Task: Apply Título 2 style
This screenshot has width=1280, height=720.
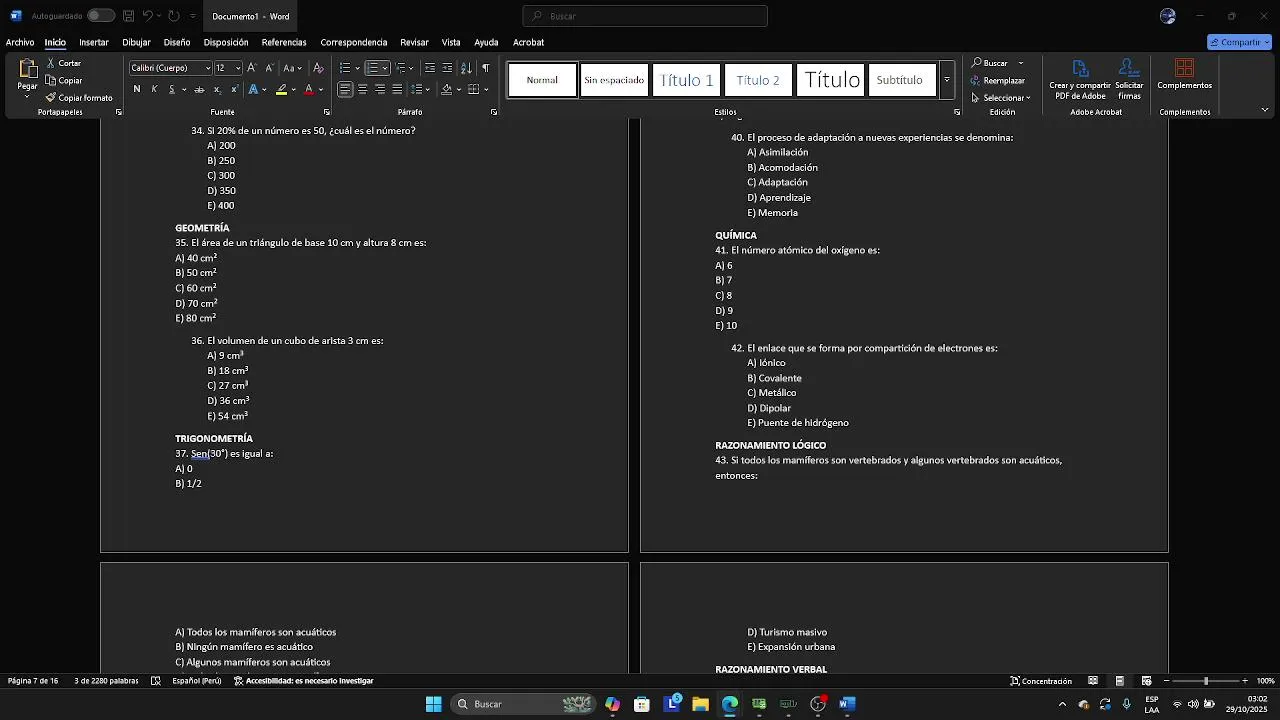Action: click(x=758, y=80)
